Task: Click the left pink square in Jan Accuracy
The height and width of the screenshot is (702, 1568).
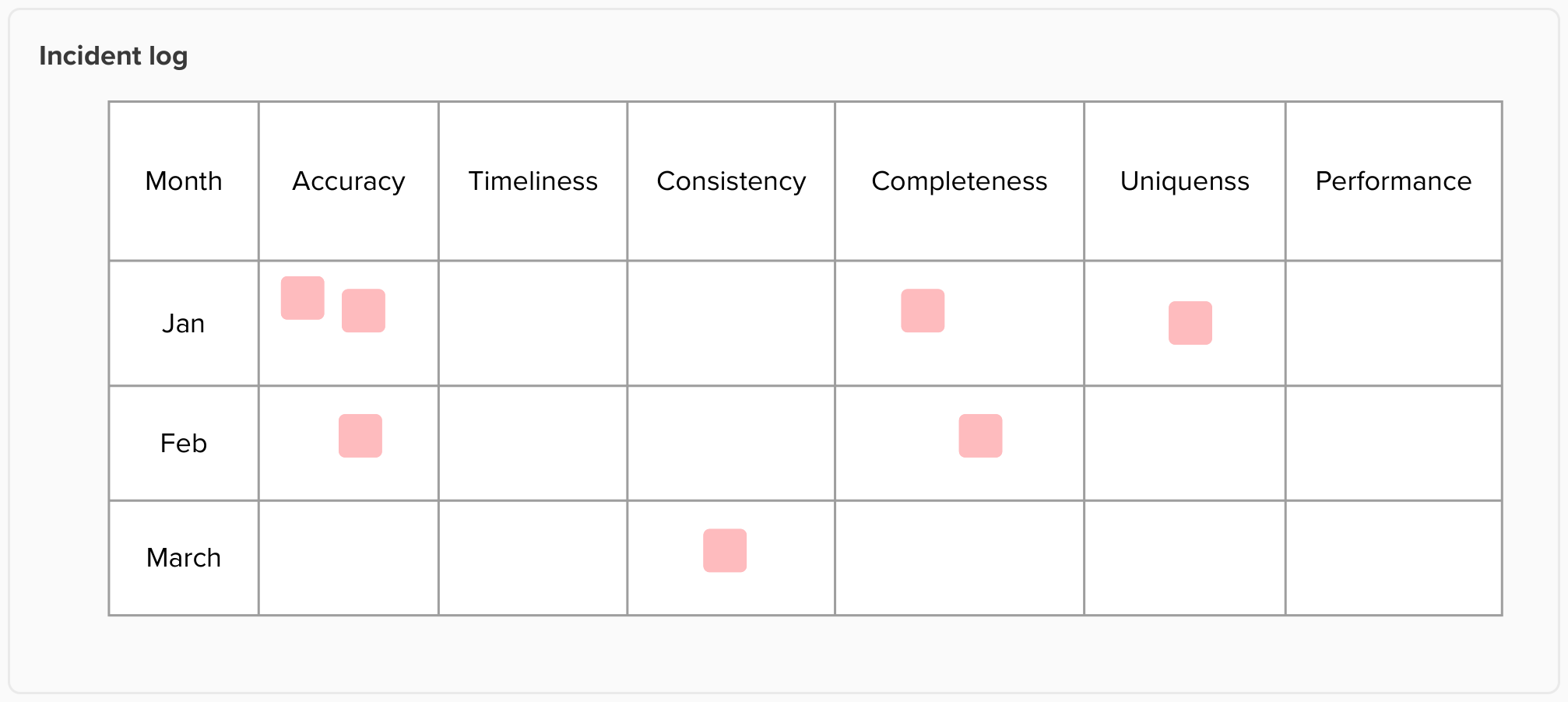Action: point(302,298)
